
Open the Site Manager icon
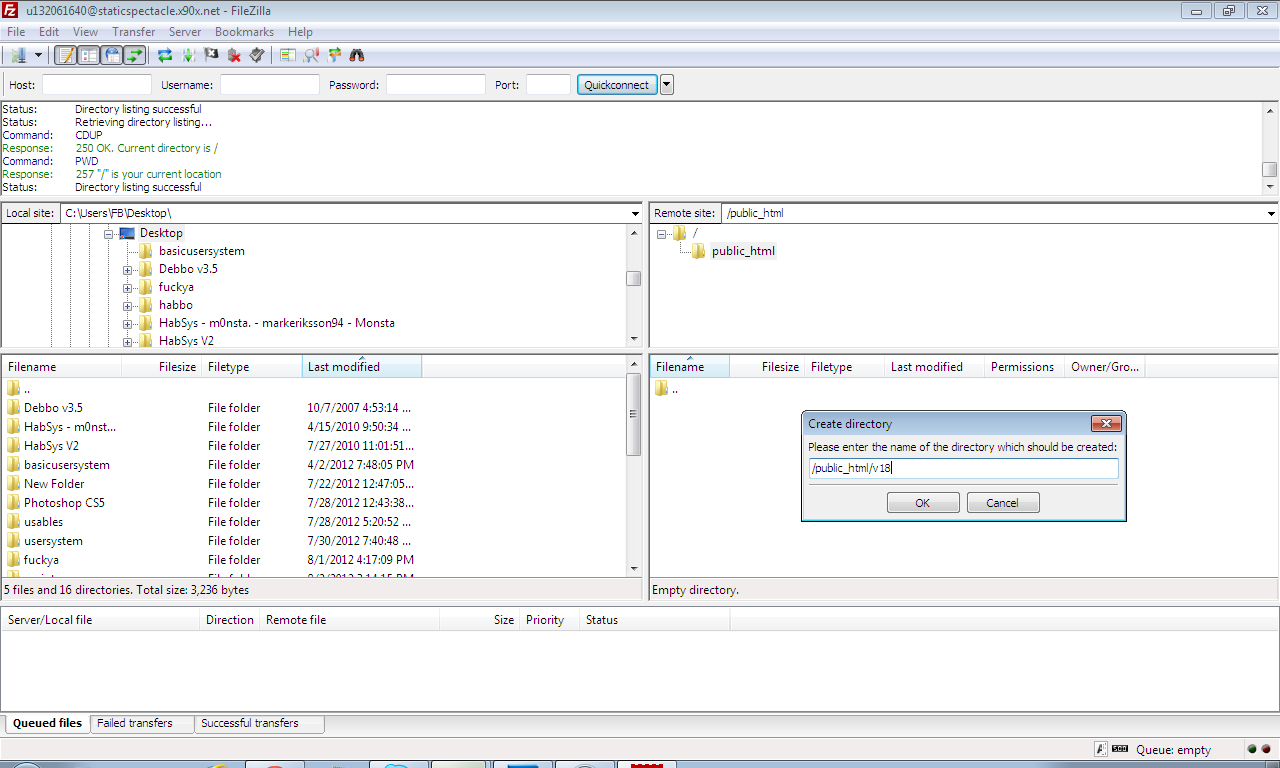click(x=18, y=55)
